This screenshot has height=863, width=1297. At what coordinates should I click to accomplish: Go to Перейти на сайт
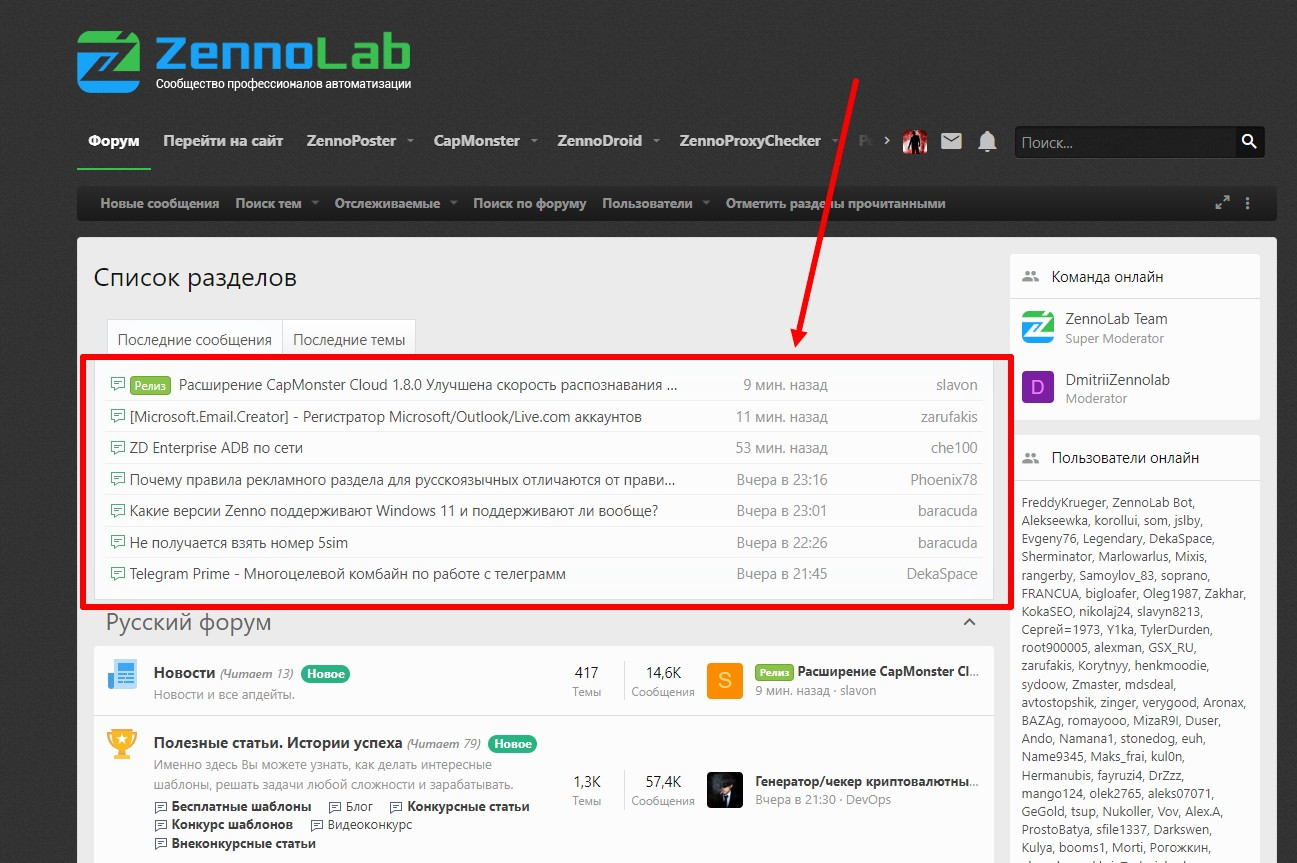(x=223, y=141)
